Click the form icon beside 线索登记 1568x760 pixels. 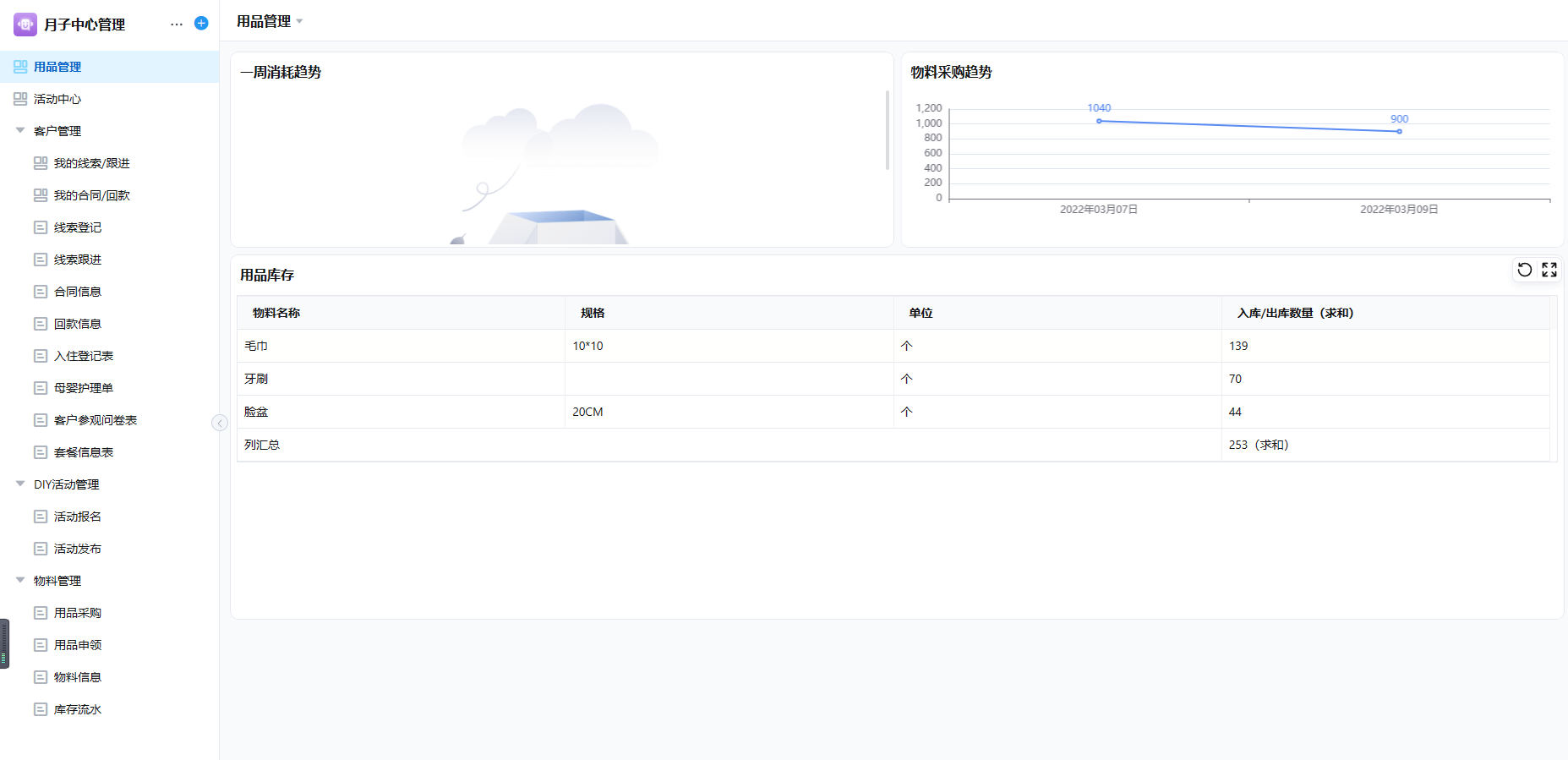(x=41, y=227)
